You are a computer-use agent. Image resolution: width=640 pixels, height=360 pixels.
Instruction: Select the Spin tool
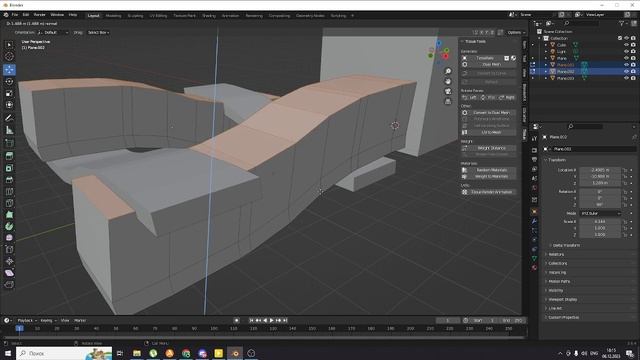(x=9, y=226)
